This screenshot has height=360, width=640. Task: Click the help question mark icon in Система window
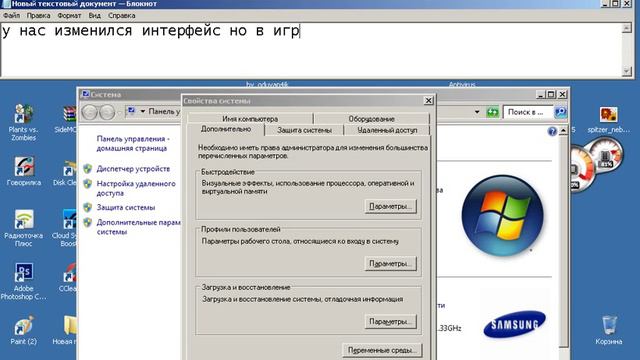coord(552,131)
